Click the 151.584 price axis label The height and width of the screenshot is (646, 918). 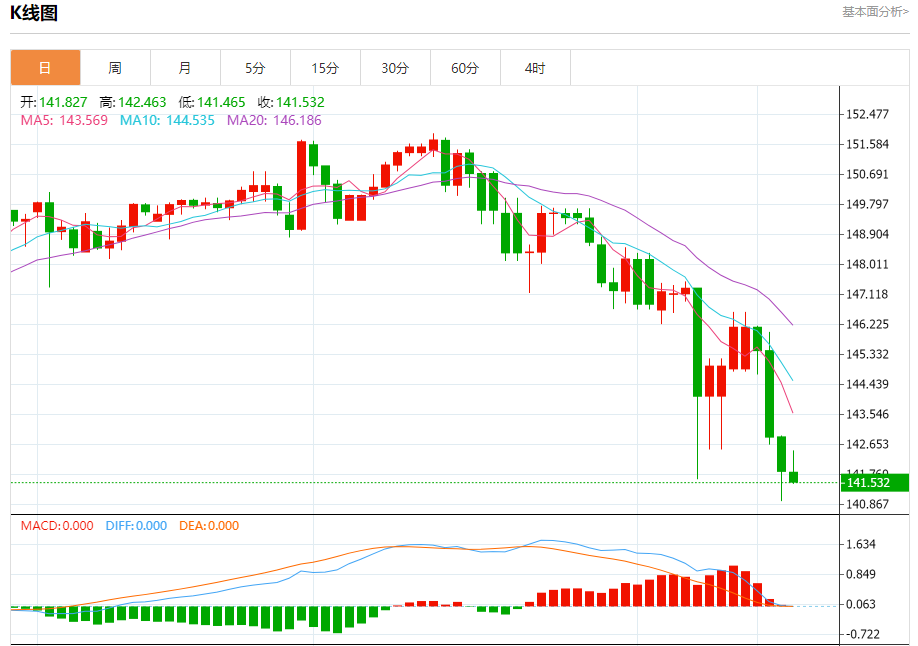pos(868,144)
